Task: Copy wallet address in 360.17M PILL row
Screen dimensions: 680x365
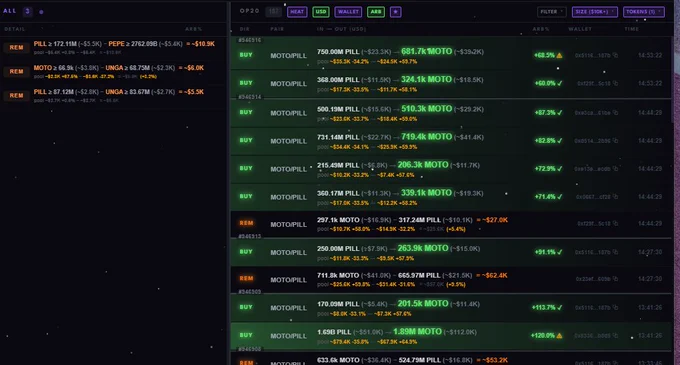Action: pyautogui.click(x=615, y=197)
